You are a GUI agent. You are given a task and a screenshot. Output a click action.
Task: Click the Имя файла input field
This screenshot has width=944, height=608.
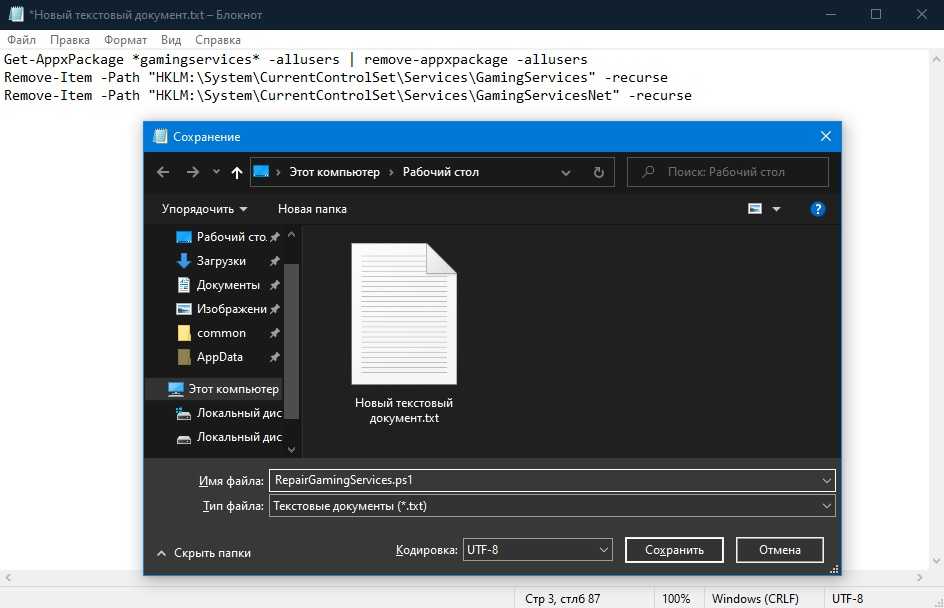[x=545, y=480]
